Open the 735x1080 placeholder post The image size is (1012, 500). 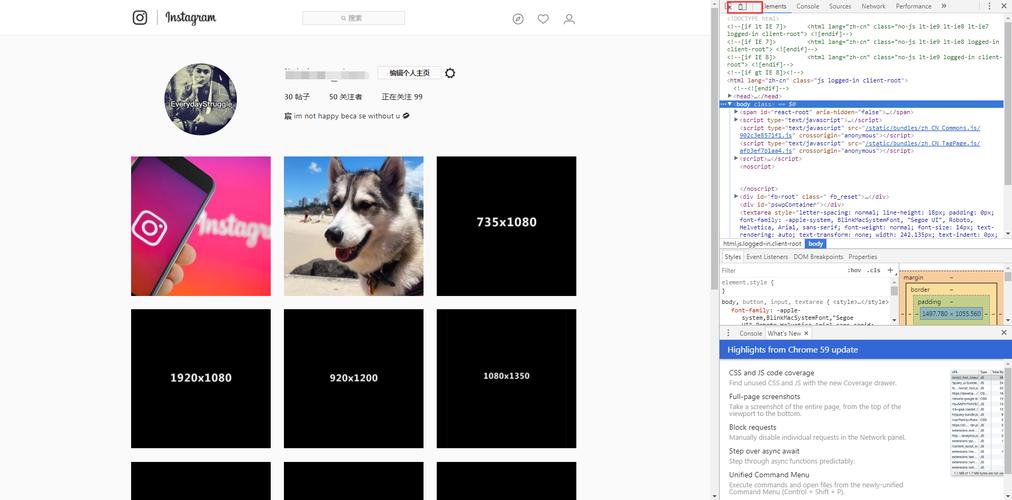click(507, 226)
